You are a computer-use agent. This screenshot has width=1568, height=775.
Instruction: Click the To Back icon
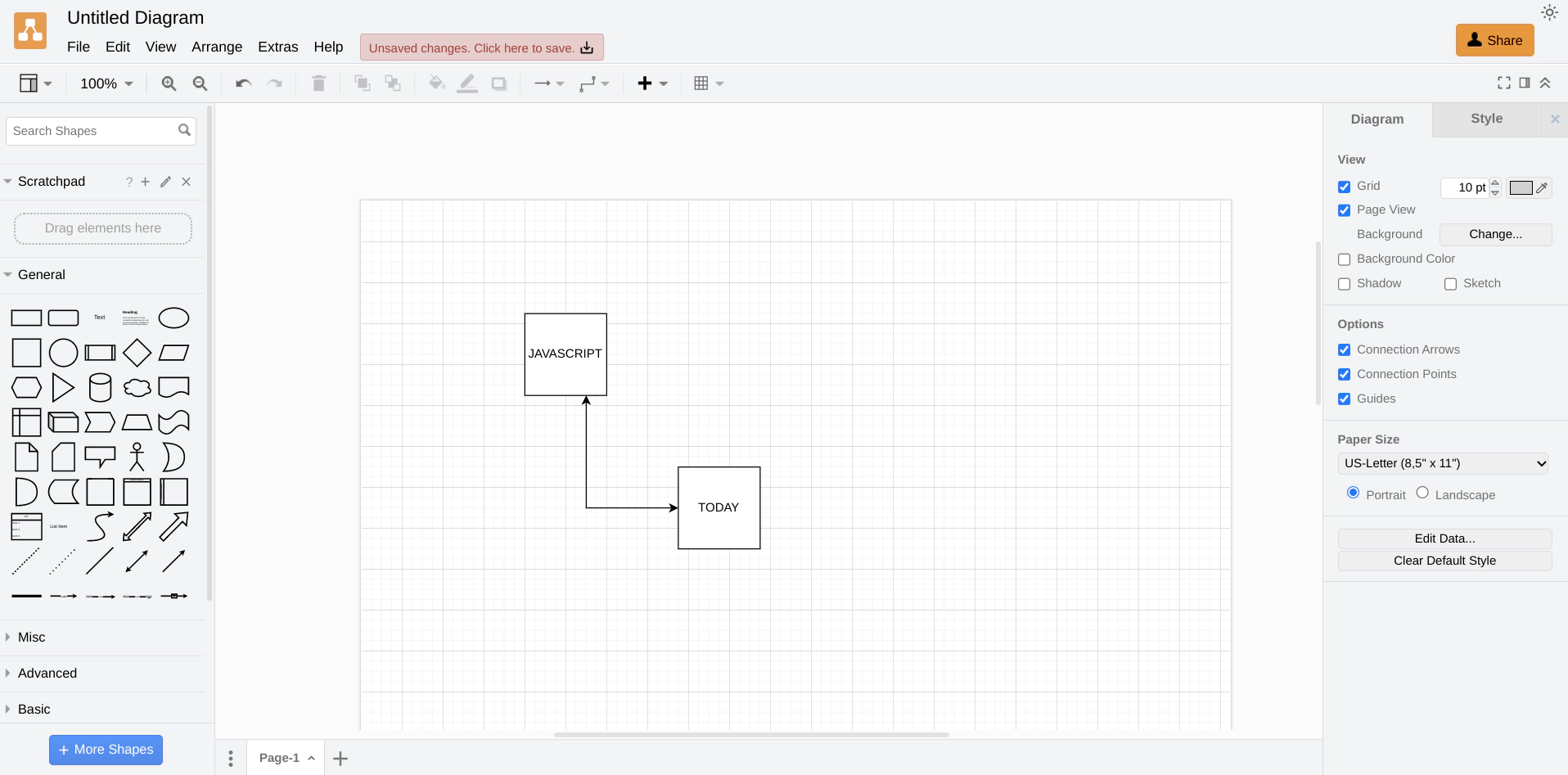coord(393,83)
